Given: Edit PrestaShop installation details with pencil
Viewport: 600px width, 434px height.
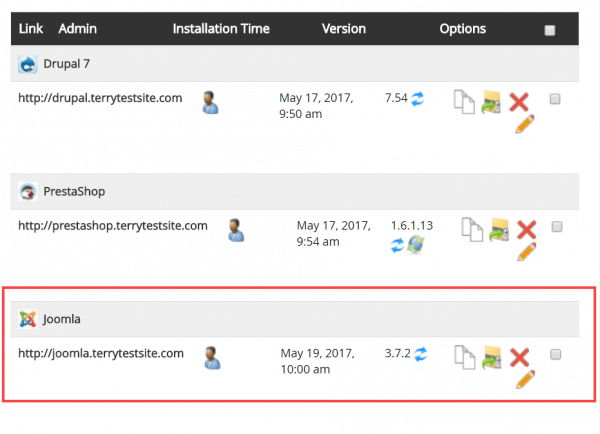Looking at the screenshot, I should [x=527, y=252].
